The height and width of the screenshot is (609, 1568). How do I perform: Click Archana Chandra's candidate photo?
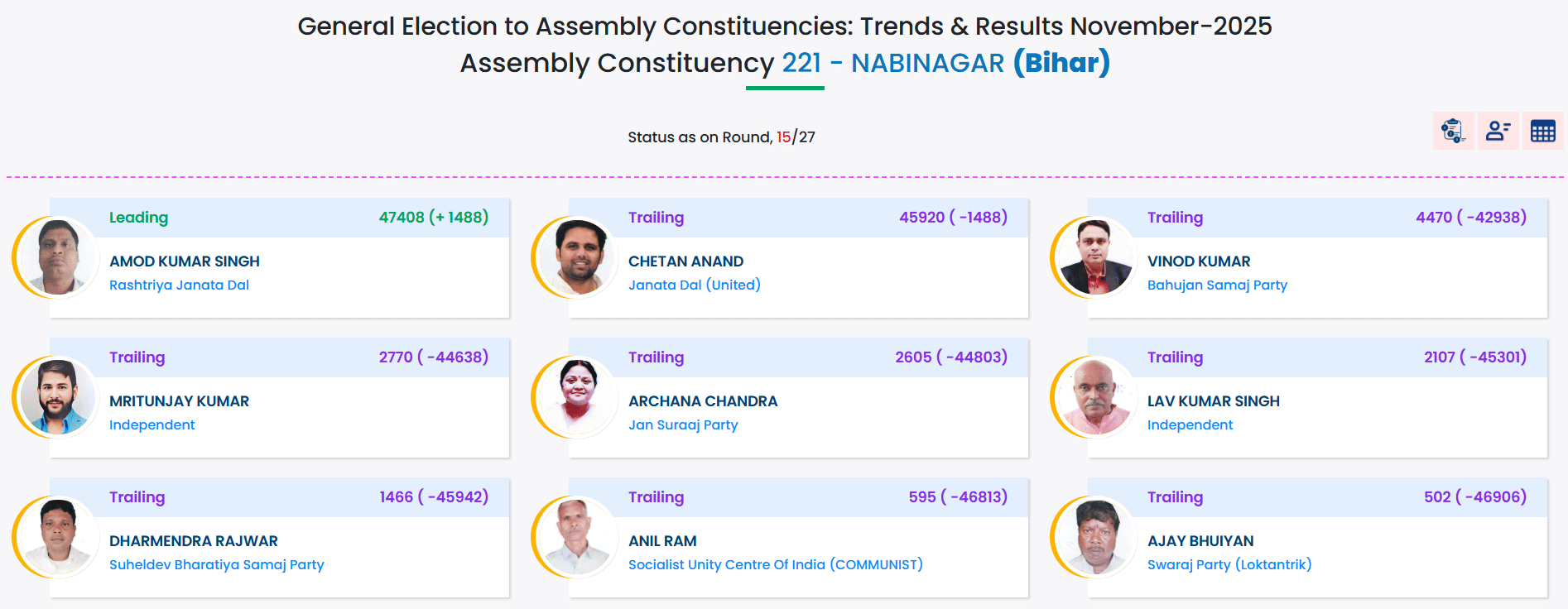tap(575, 396)
